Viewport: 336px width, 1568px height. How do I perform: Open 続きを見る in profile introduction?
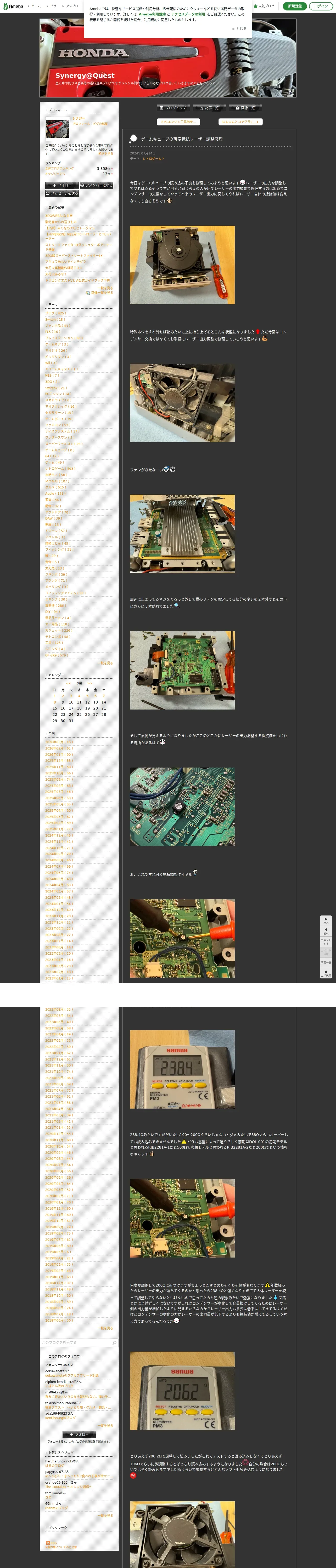pos(105,153)
